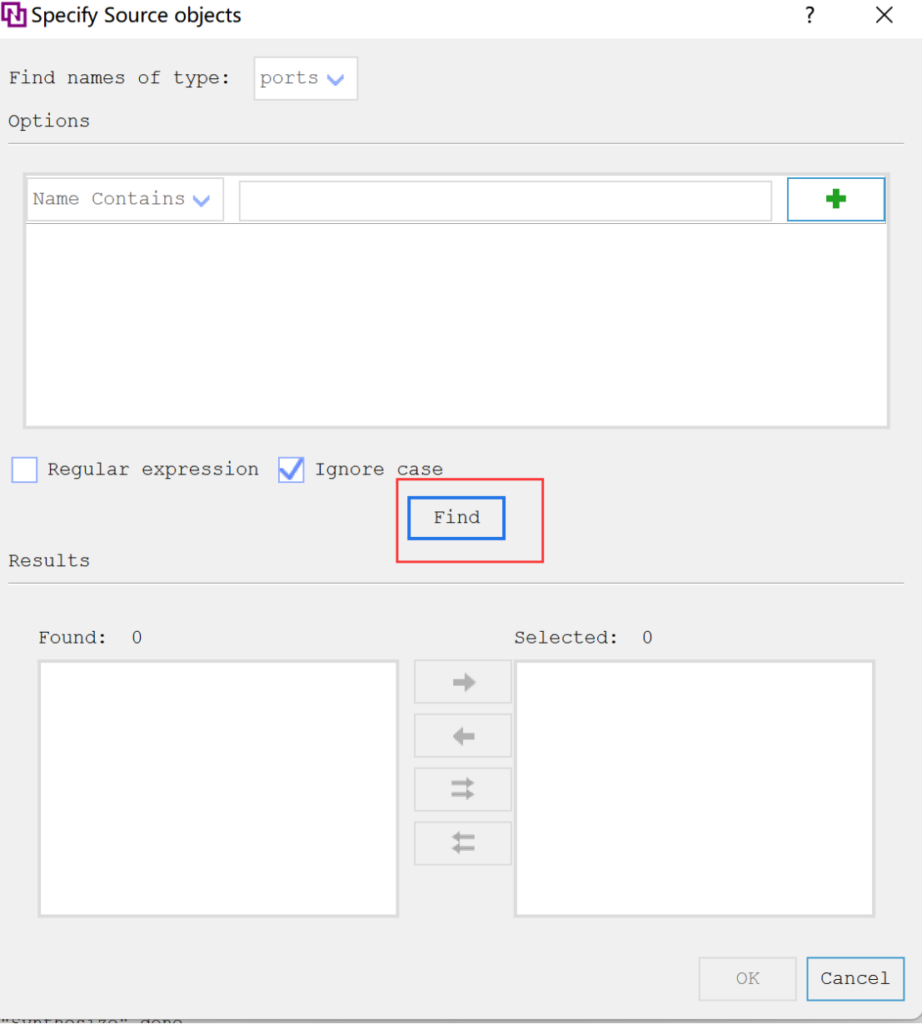
Task: Click the question mark help icon
Action: tap(810, 16)
